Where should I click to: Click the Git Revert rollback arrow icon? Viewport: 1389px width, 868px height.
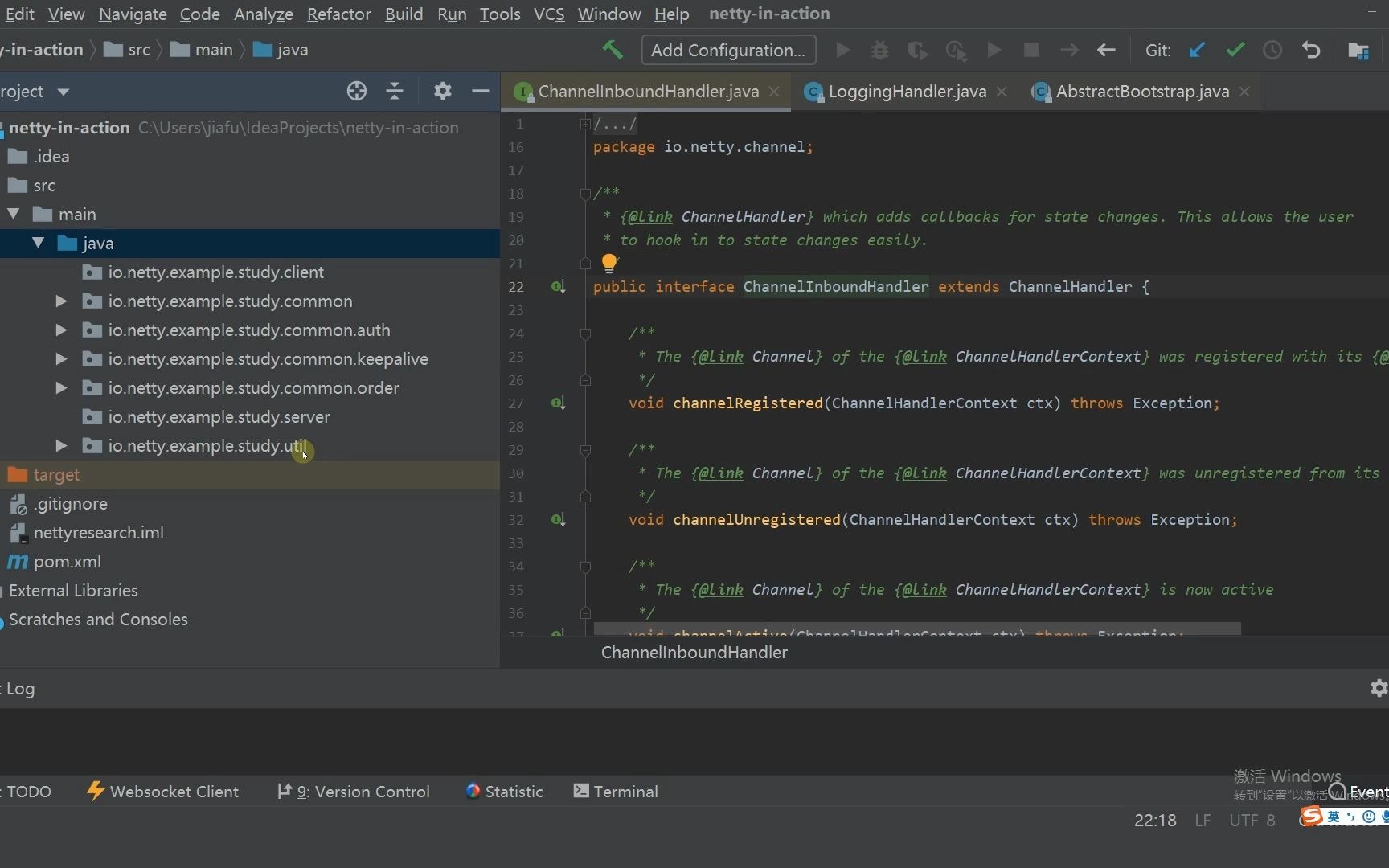1311,50
